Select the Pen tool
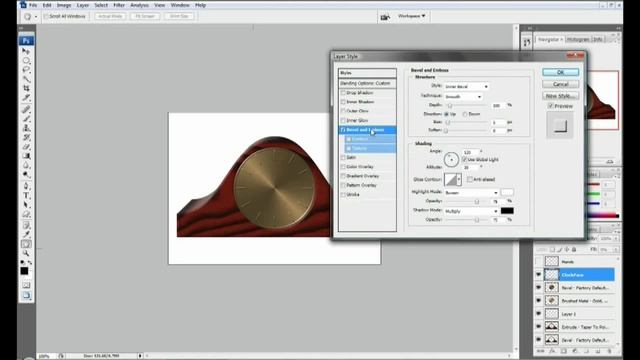This screenshot has height=360, width=640. [x=26, y=186]
